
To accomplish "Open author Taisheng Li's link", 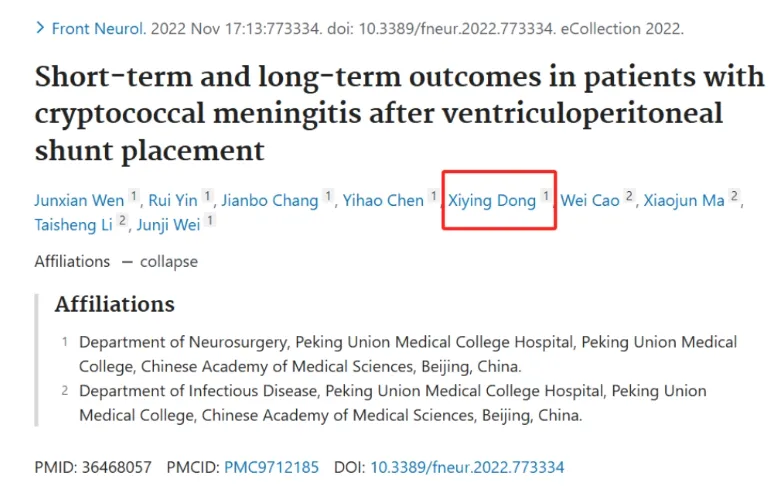I will point(73,225).
